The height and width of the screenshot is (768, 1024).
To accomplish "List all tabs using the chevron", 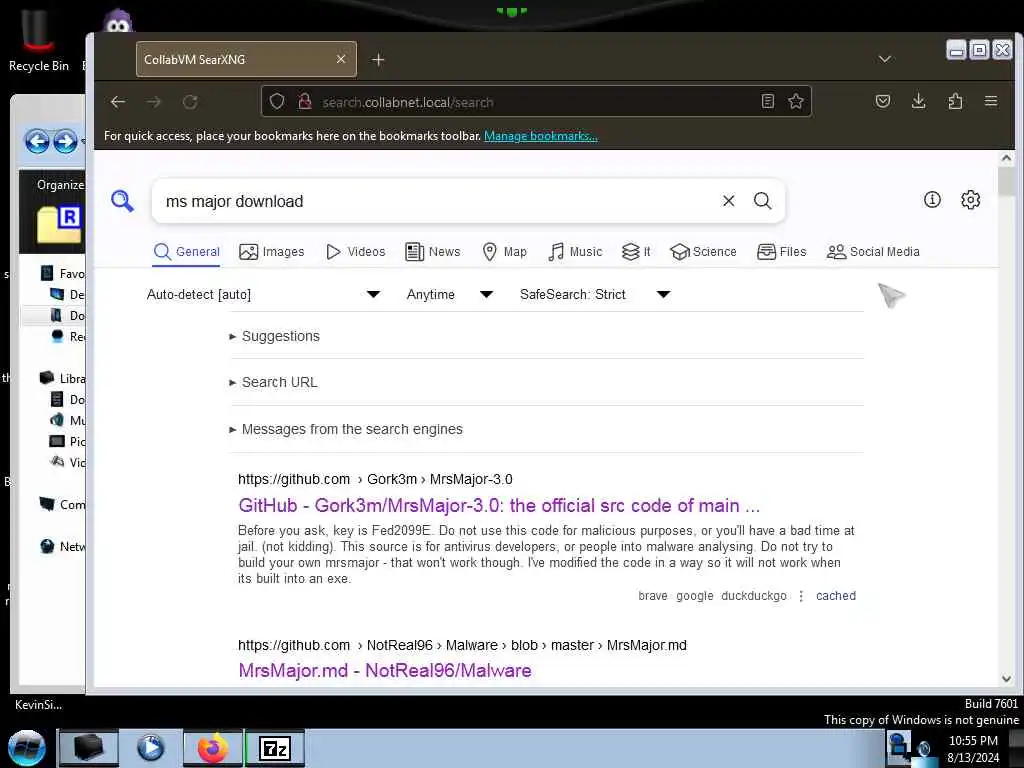I will [x=885, y=59].
